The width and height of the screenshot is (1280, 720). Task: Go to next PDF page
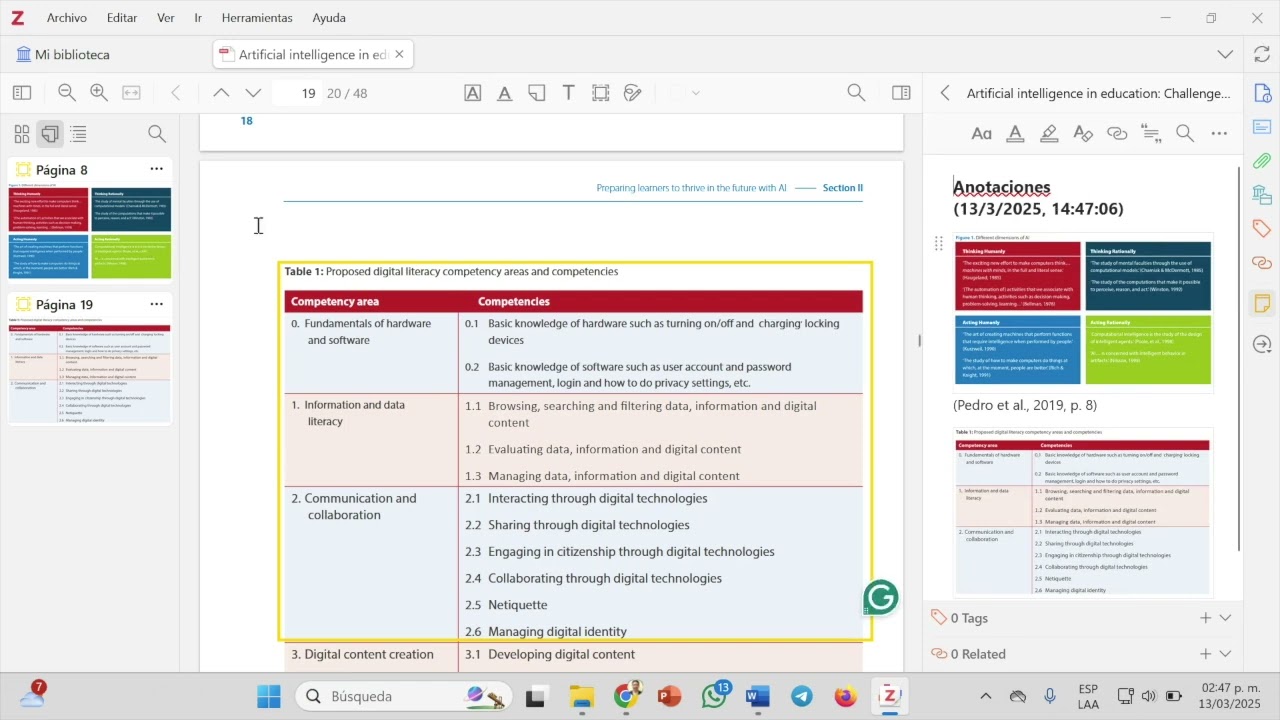tap(253, 93)
